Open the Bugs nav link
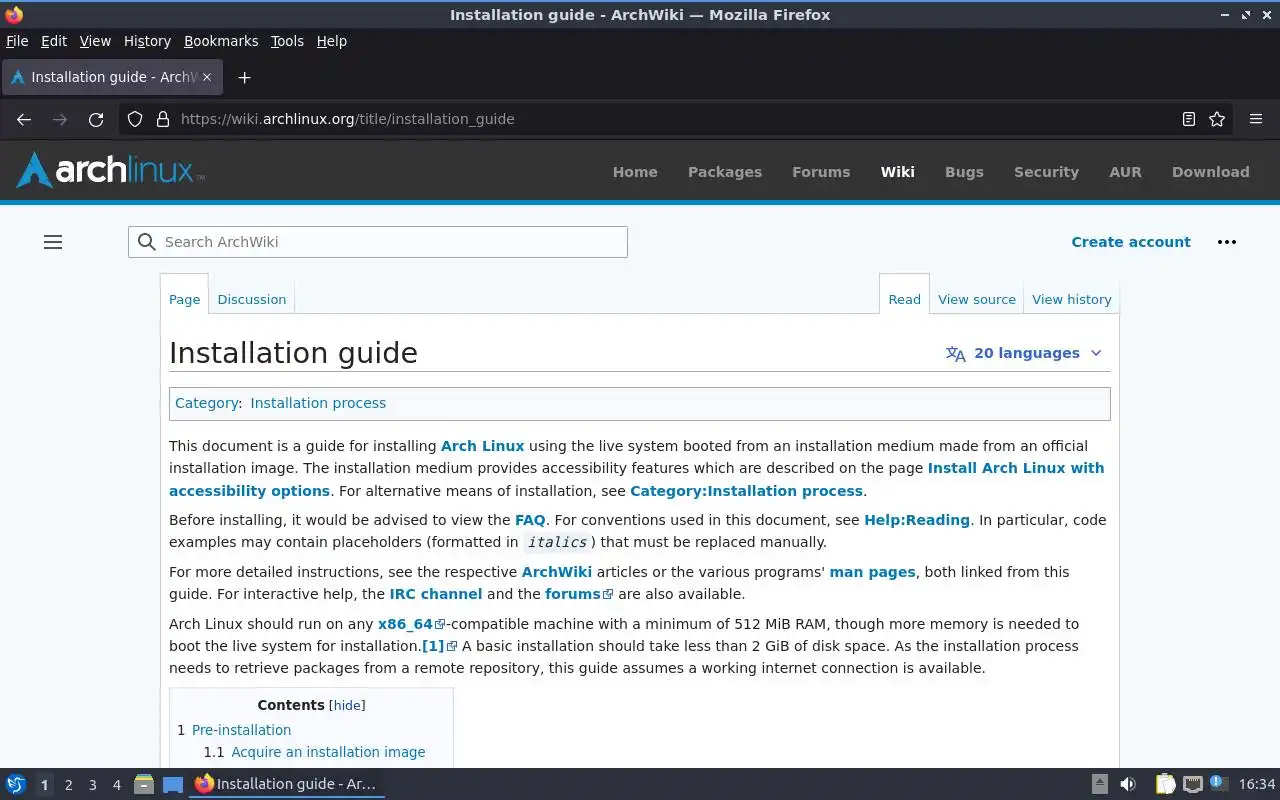 (x=964, y=172)
